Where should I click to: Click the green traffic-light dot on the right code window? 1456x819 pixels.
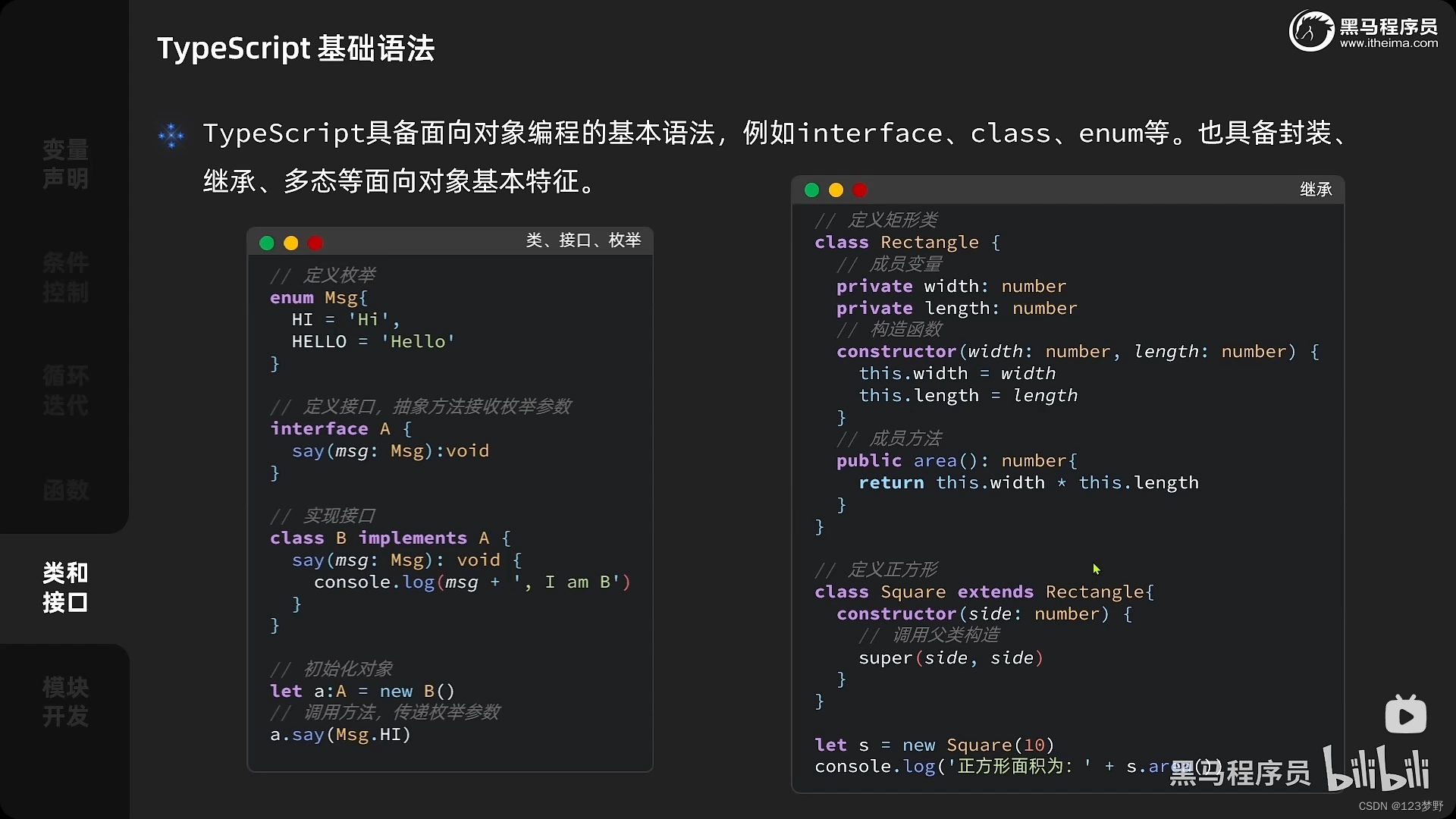(x=811, y=190)
